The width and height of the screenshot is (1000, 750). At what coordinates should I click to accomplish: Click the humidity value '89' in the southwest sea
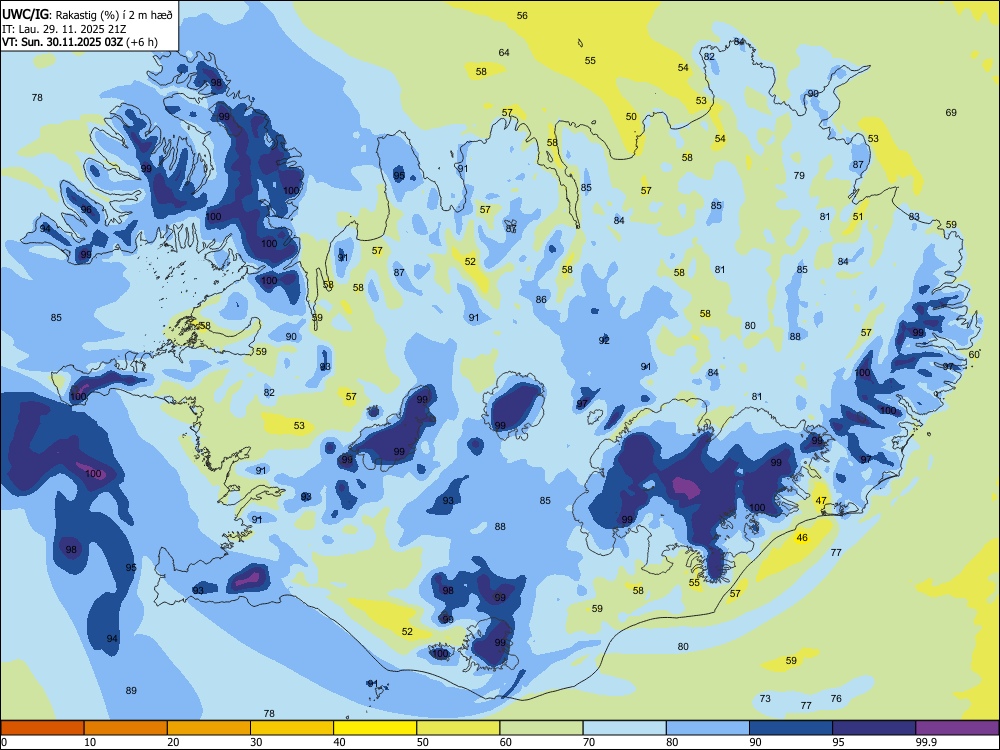pyautogui.click(x=131, y=690)
